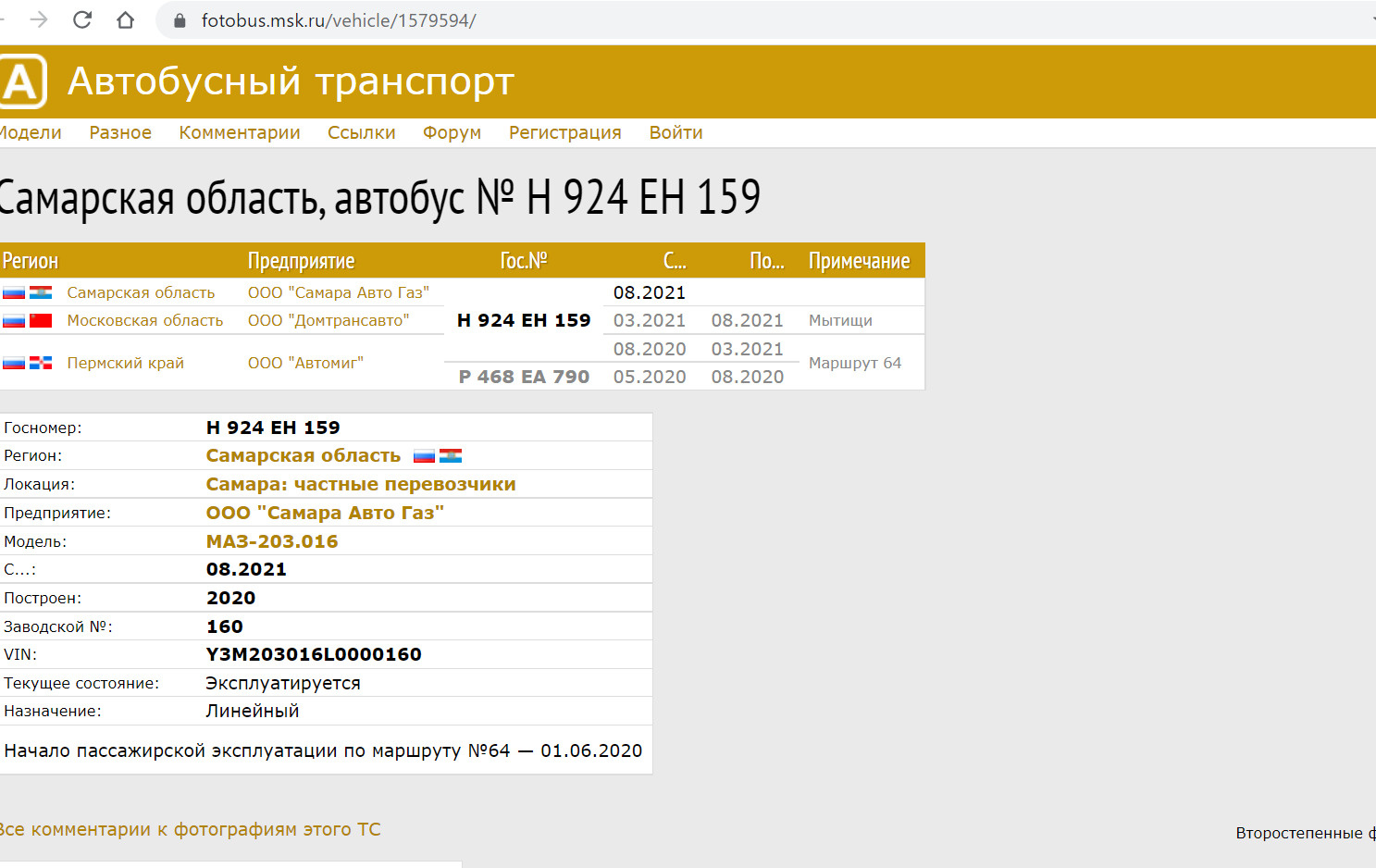Click the Предприятие column header

click(302, 261)
